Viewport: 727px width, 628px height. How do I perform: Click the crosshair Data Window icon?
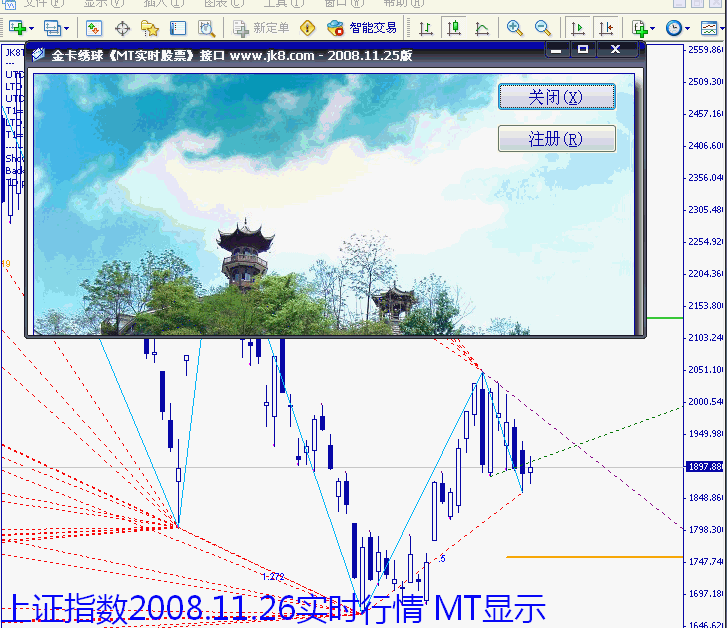122,28
